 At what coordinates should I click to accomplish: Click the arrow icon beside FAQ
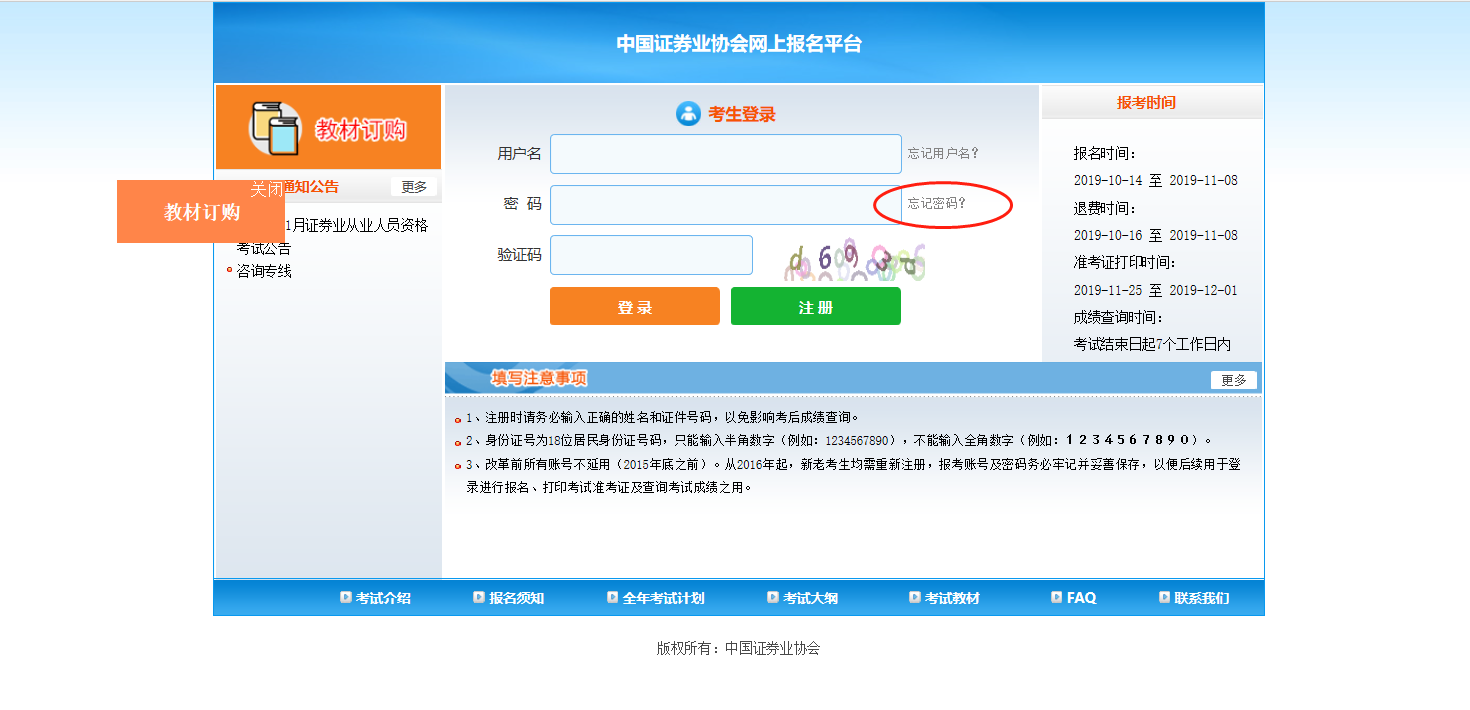(x=1056, y=597)
